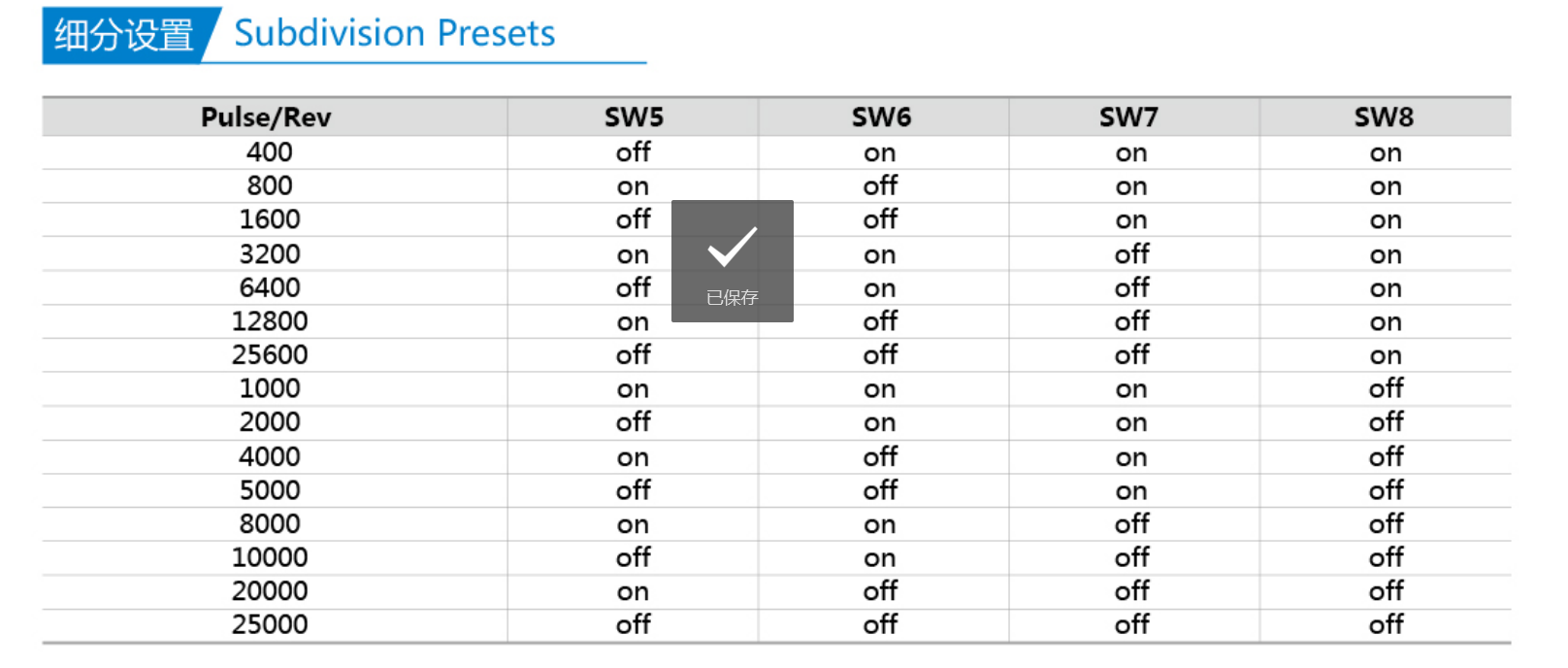Screen dimensions: 1568x668
Task: Choose the 5000 Pulse/Rev cell
Action: [269, 490]
